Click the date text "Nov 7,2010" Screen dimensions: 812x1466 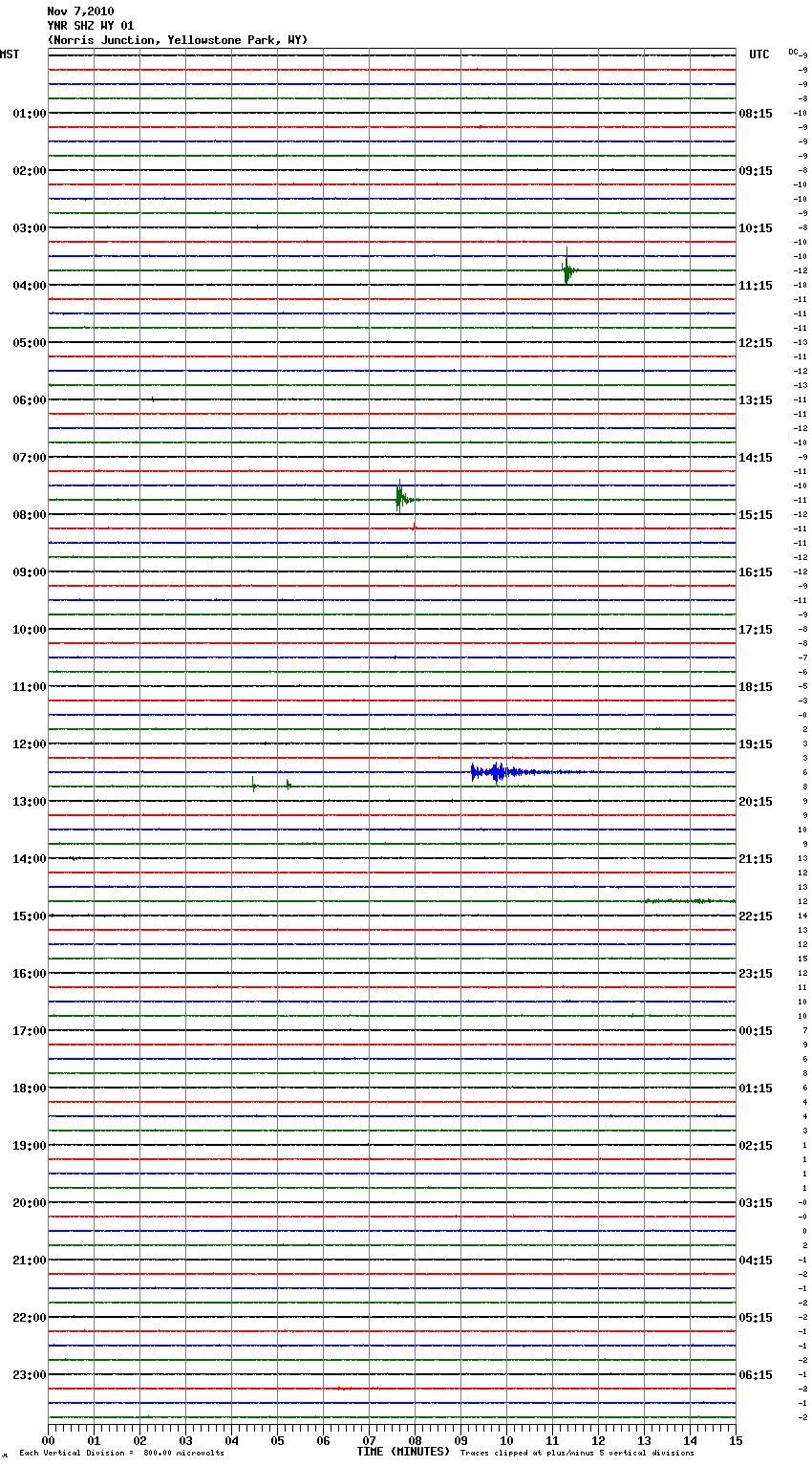click(x=80, y=11)
